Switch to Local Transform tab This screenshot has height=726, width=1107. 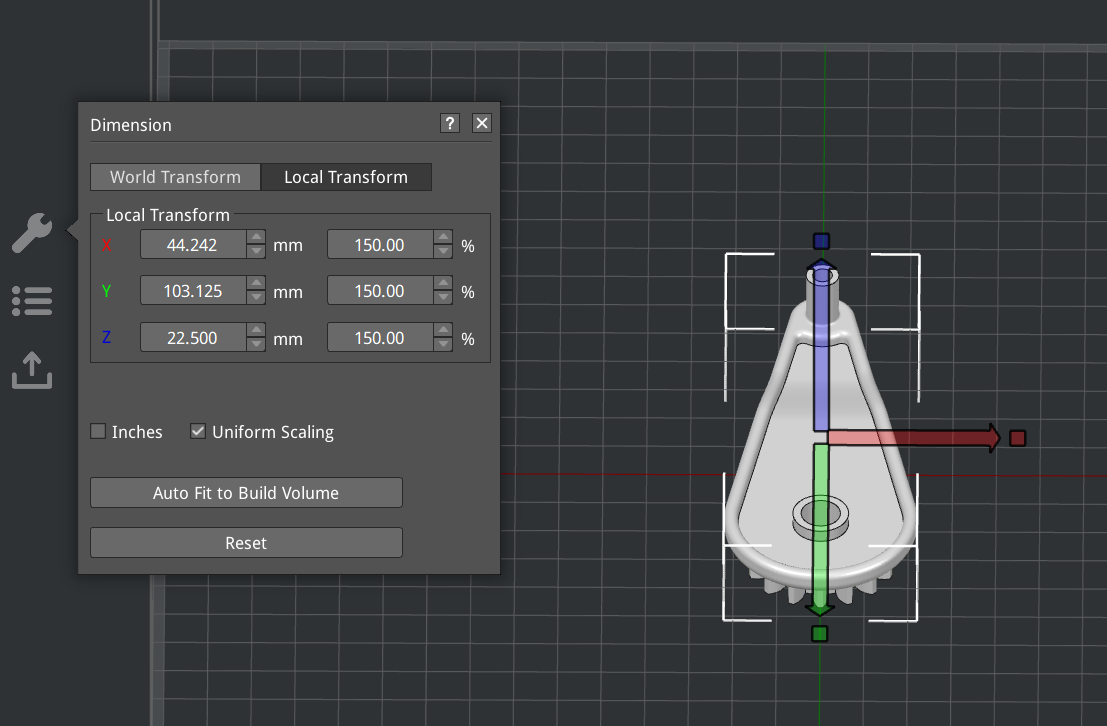tap(346, 177)
